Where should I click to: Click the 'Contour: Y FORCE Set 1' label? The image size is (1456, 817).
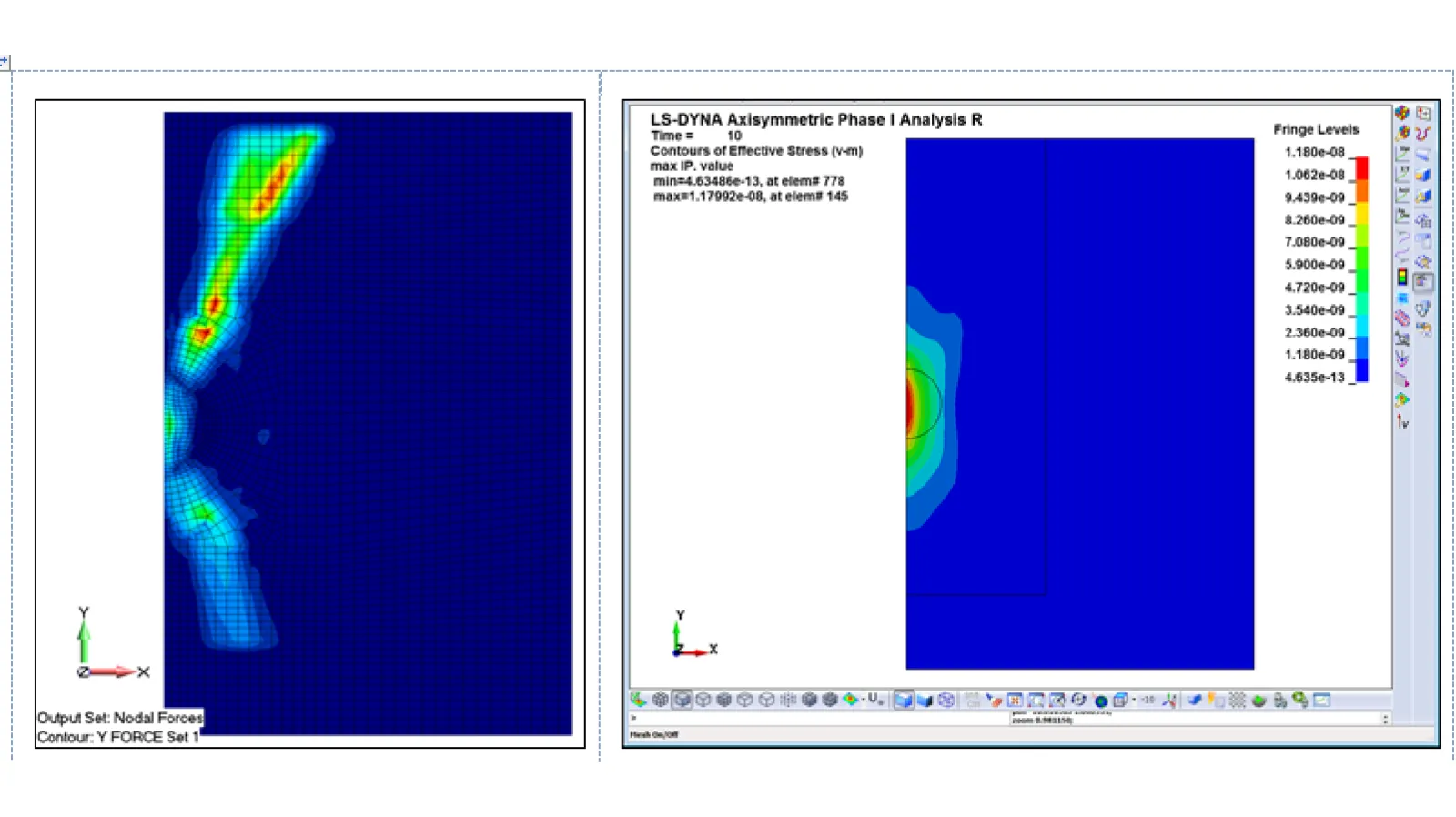(x=117, y=737)
